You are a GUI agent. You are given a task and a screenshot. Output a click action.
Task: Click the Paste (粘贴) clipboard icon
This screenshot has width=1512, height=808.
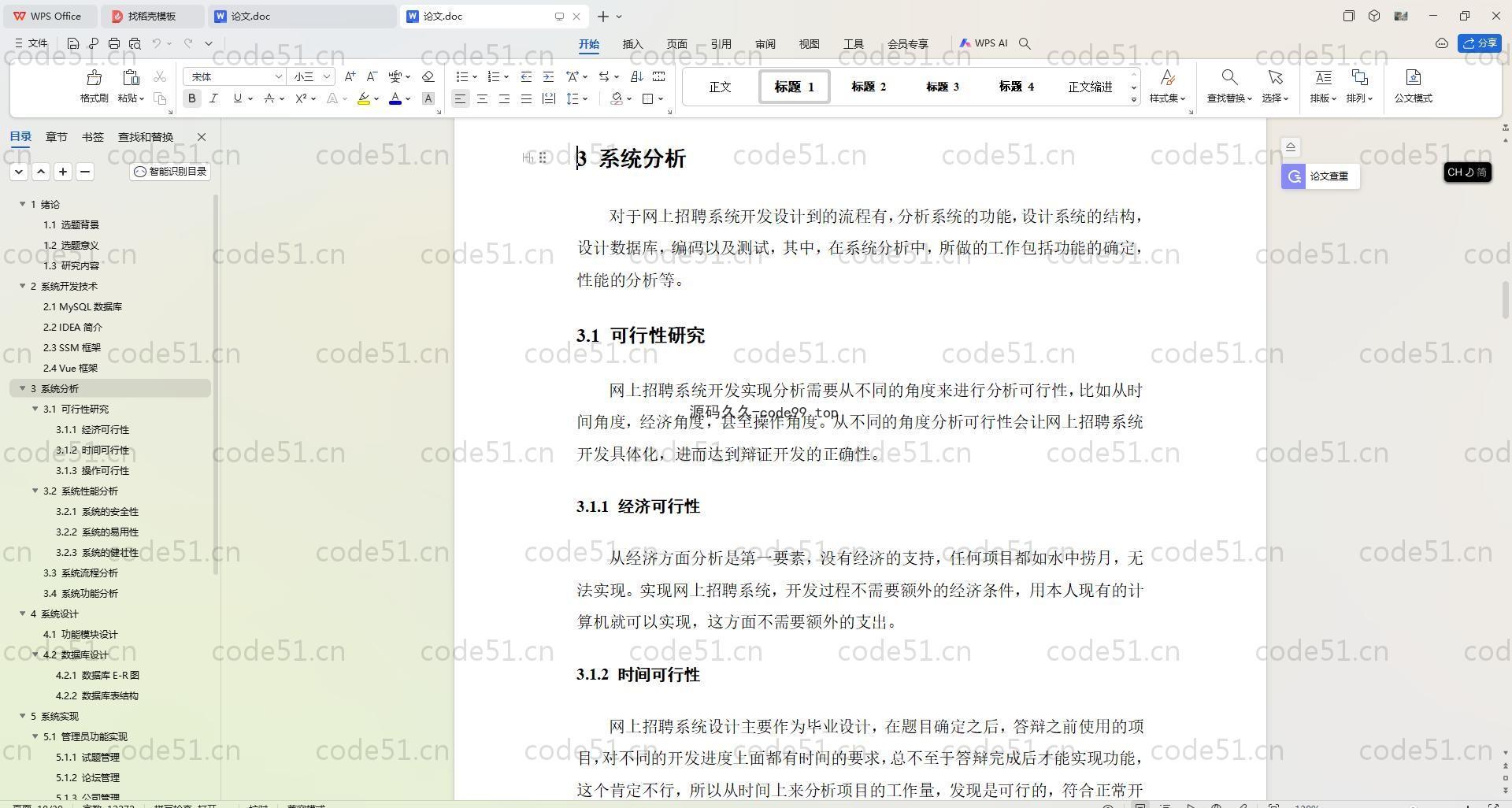[x=131, y=77]
